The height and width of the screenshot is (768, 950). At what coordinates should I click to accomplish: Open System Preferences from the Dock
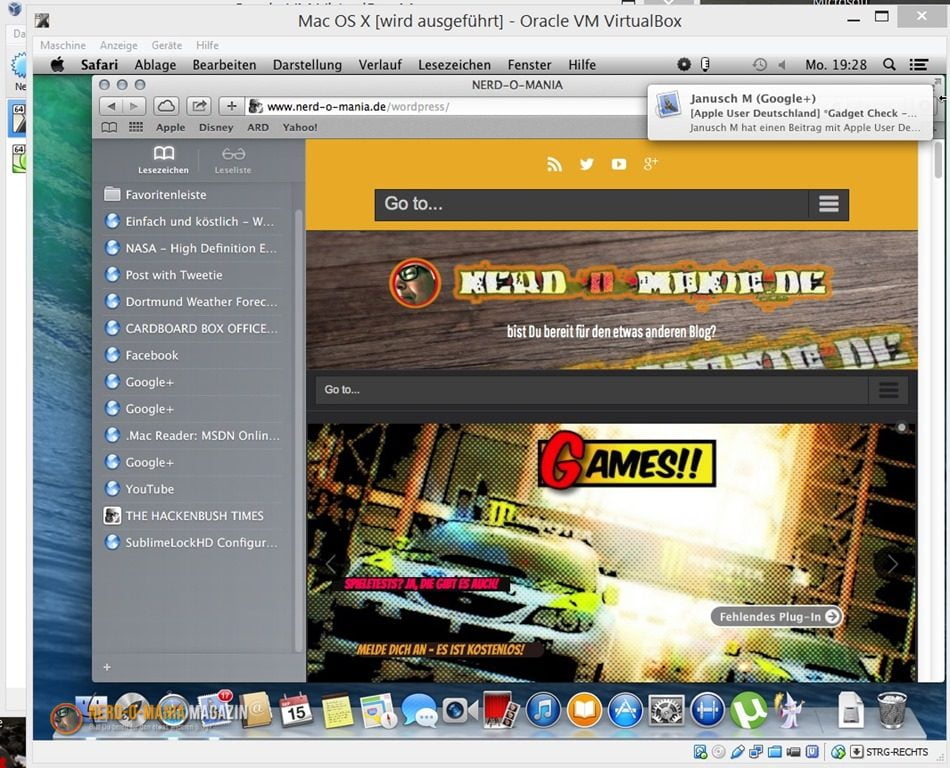pyautogui.click(x=666, y=710)
